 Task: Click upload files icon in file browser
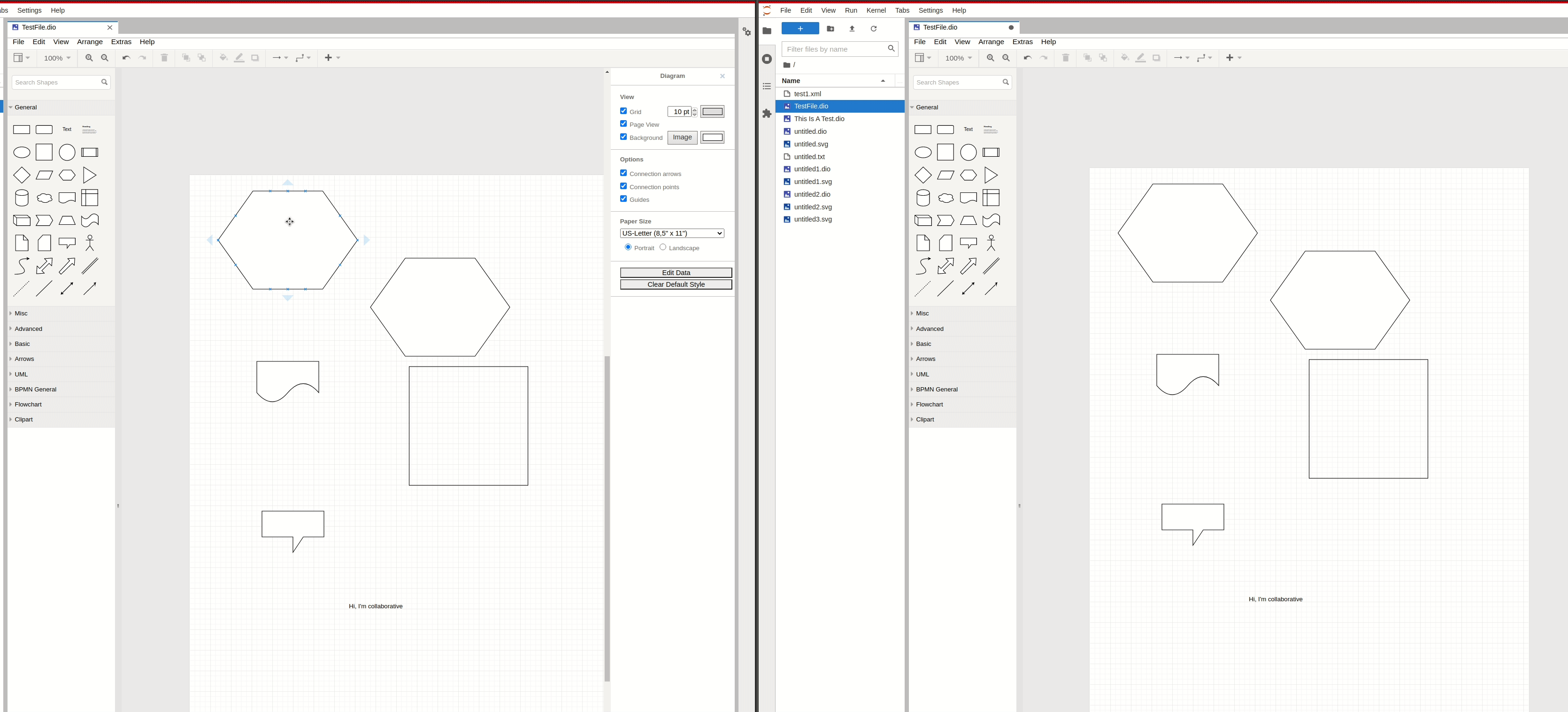click(852, 29)
